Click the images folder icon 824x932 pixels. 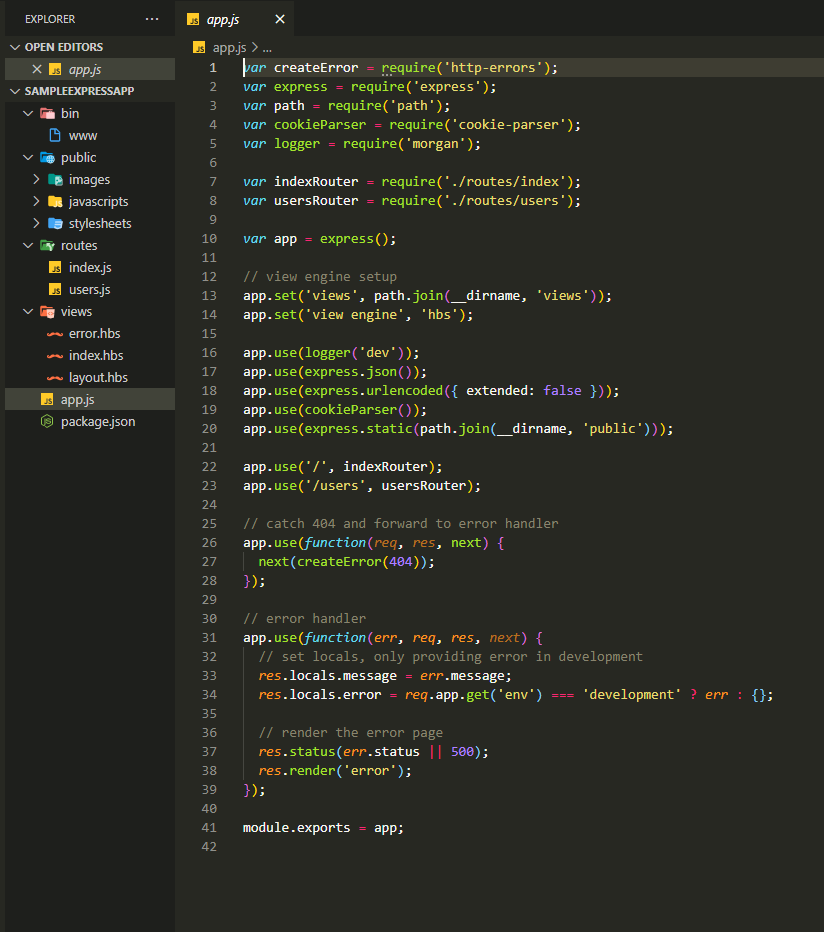[55, 179]
